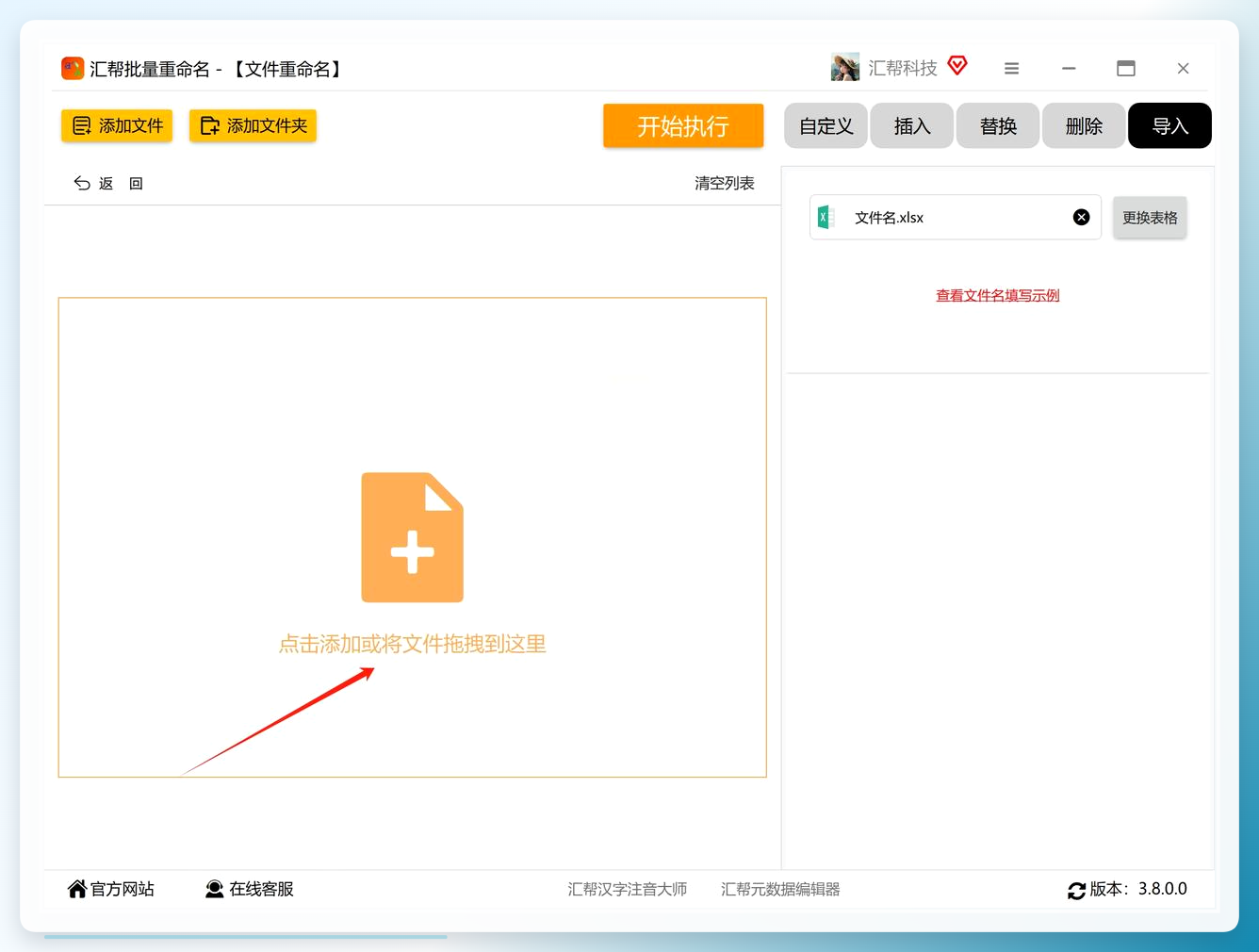
Task: Click the 更换表格 button
Action: pos(1150,217)
